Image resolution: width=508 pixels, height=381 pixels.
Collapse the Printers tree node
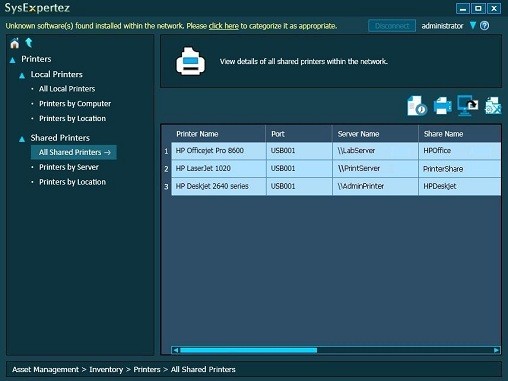[13, 60]
